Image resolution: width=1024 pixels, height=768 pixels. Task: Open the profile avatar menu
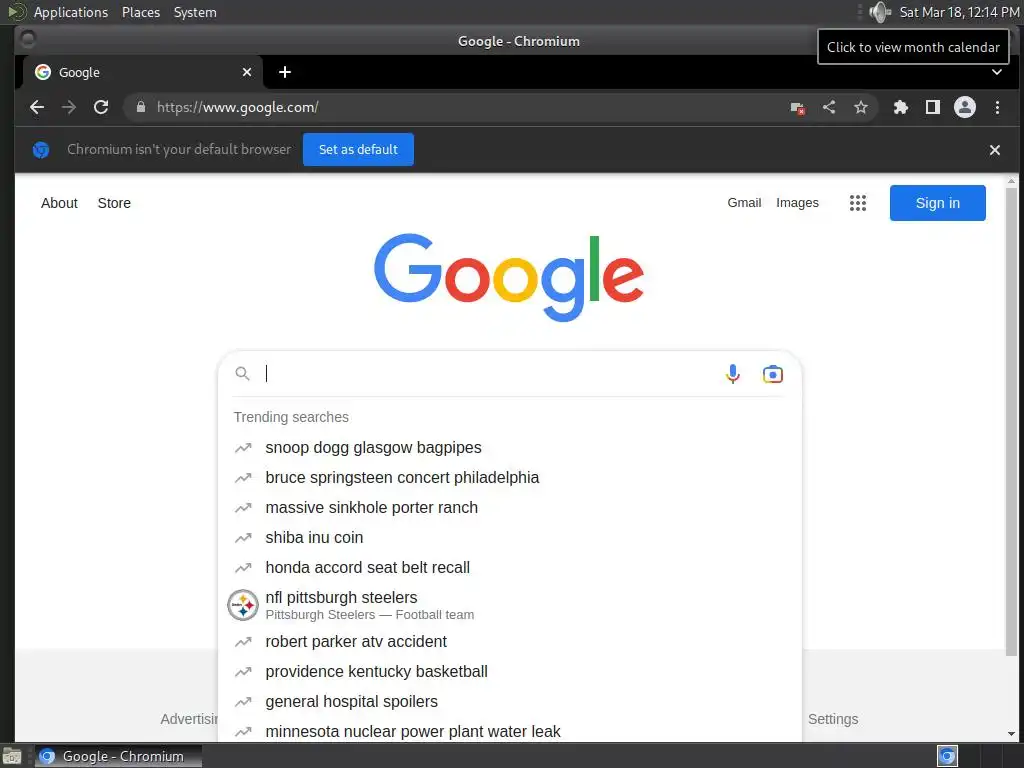tap(965, 107)
